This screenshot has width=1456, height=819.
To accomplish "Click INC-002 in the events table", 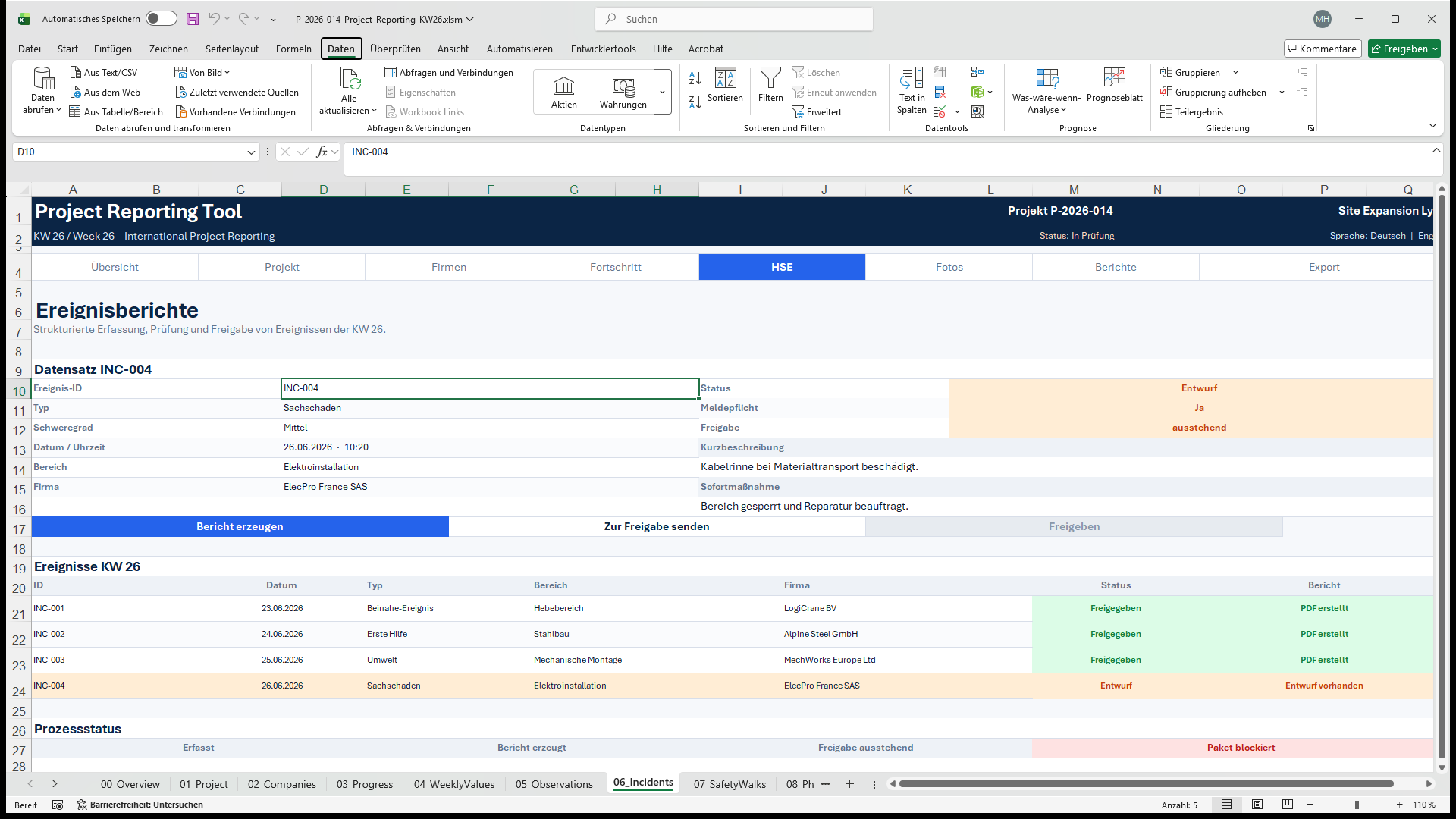I will (x=49, y=634).
